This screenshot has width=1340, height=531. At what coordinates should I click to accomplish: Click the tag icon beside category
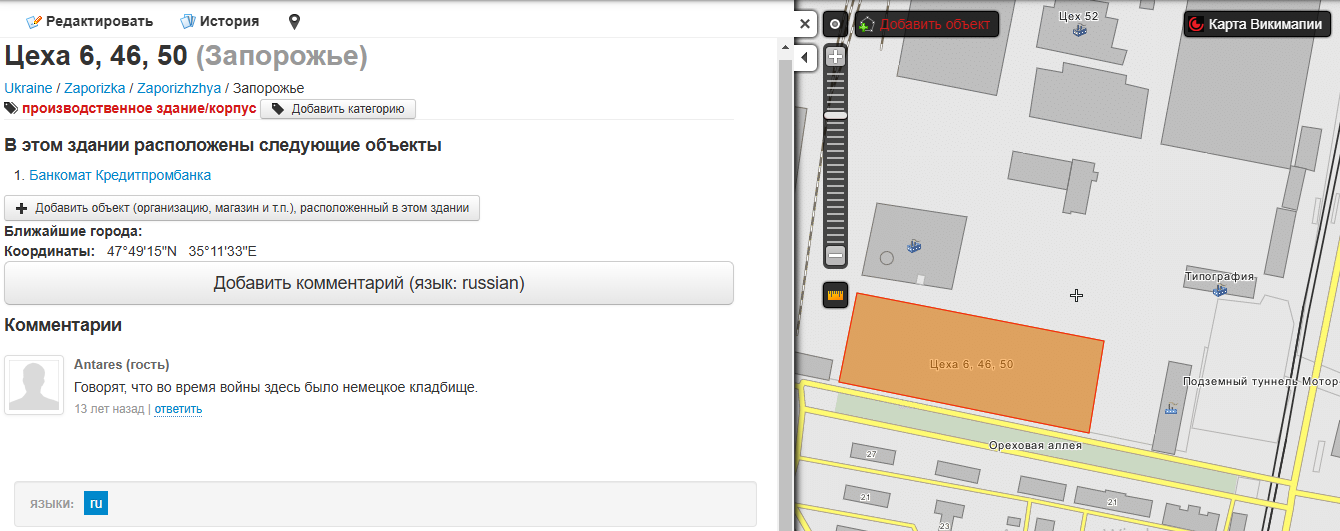(x=11, y=108)
